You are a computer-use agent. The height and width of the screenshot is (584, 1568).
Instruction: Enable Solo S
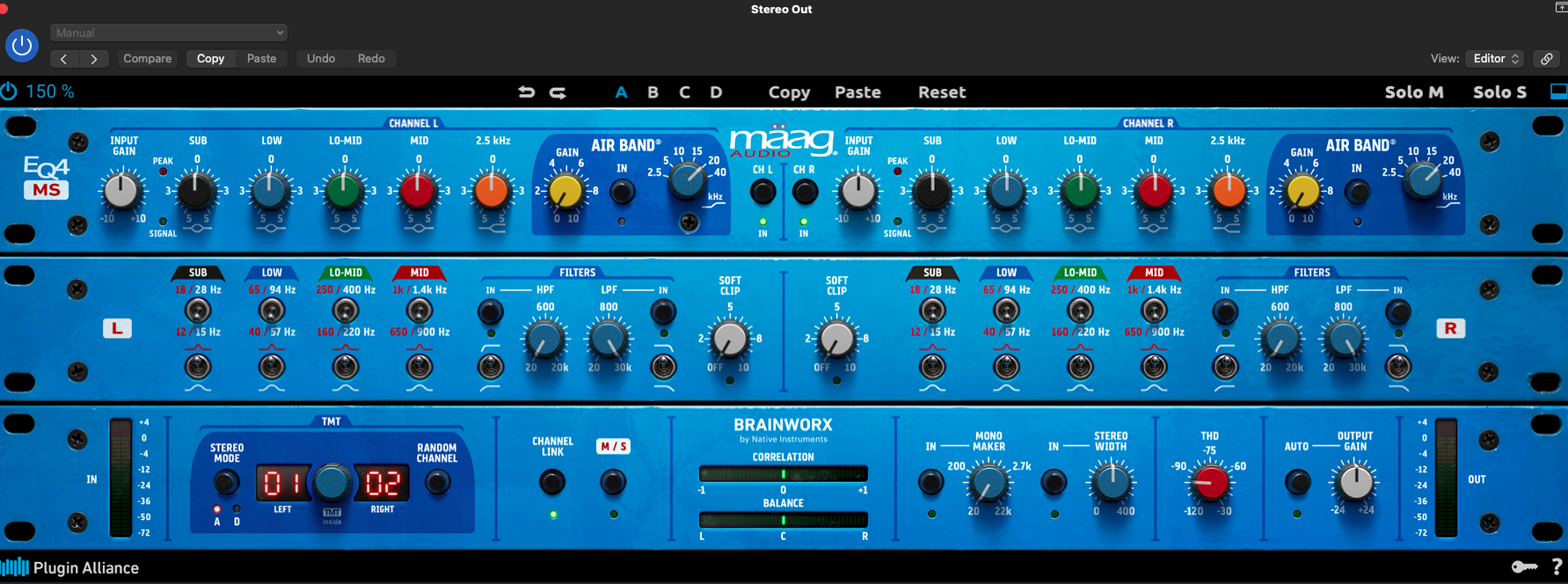click(1499, 92)
